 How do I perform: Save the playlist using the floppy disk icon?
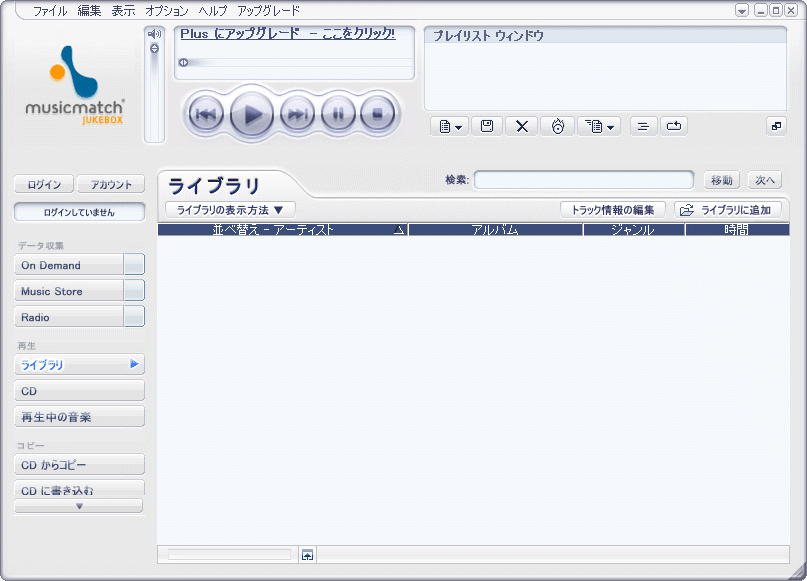click(486, 126)
